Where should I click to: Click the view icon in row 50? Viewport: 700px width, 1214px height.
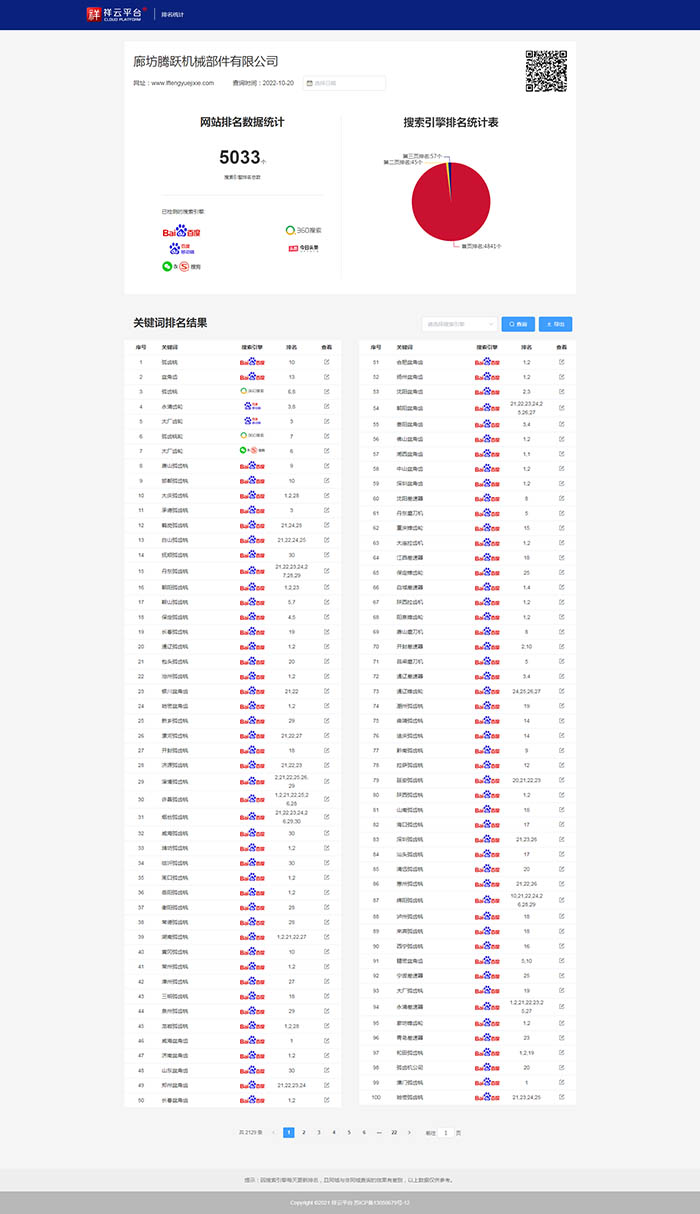pyautogui.click(x=326, y=1100)
